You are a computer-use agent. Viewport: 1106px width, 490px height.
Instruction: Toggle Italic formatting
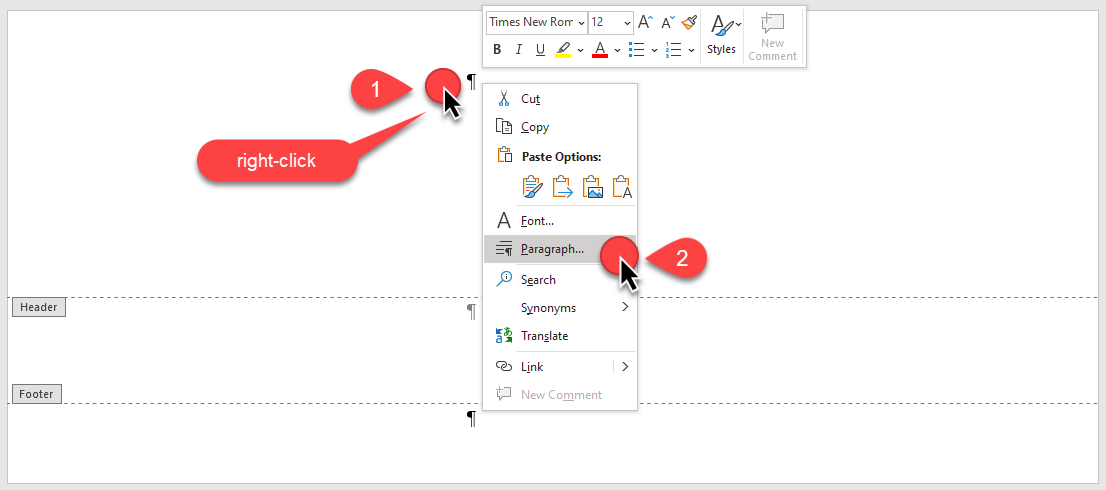[x=518, y=49]
